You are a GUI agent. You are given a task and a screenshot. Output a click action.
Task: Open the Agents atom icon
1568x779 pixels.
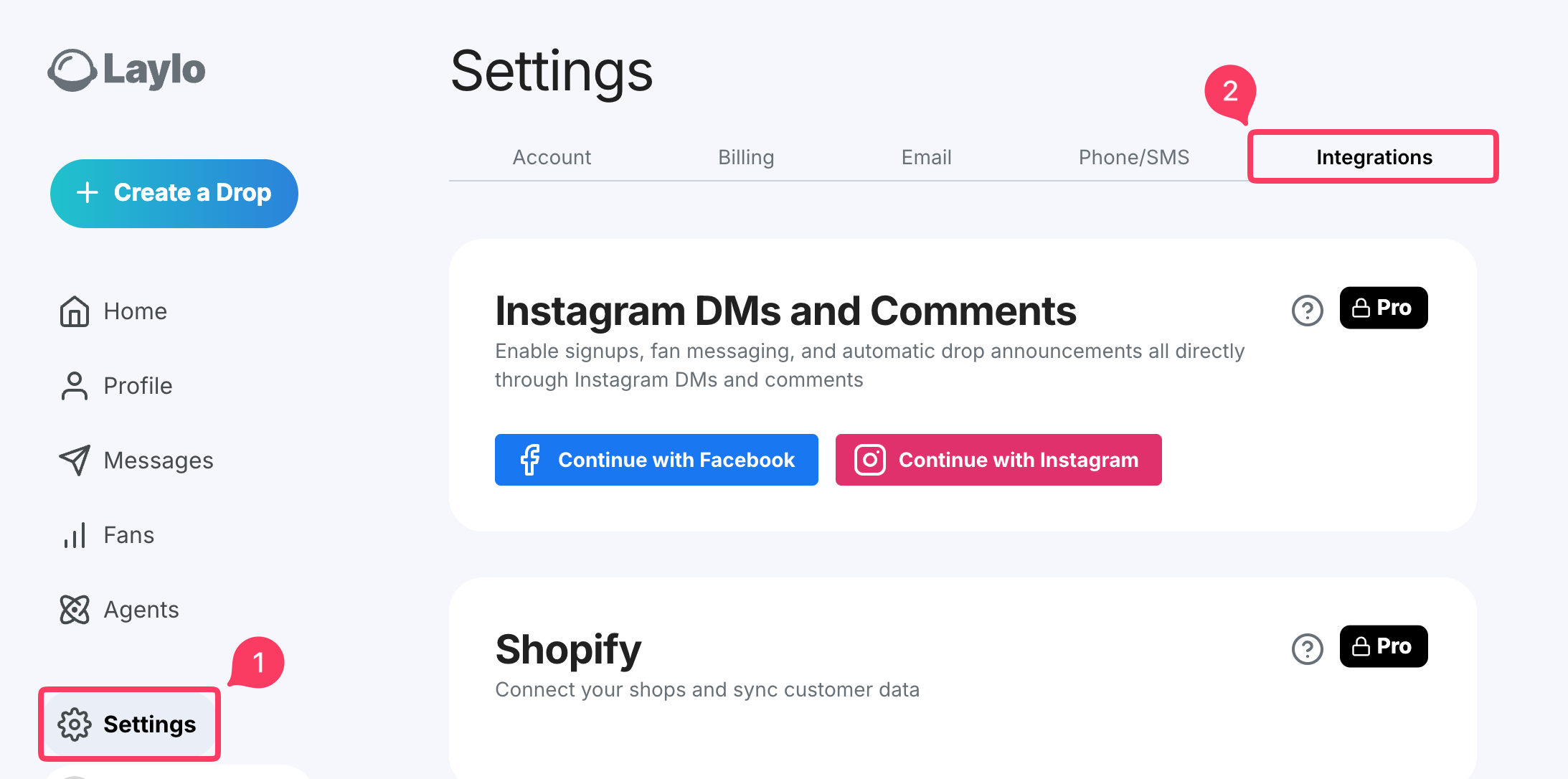click(75, 610)
